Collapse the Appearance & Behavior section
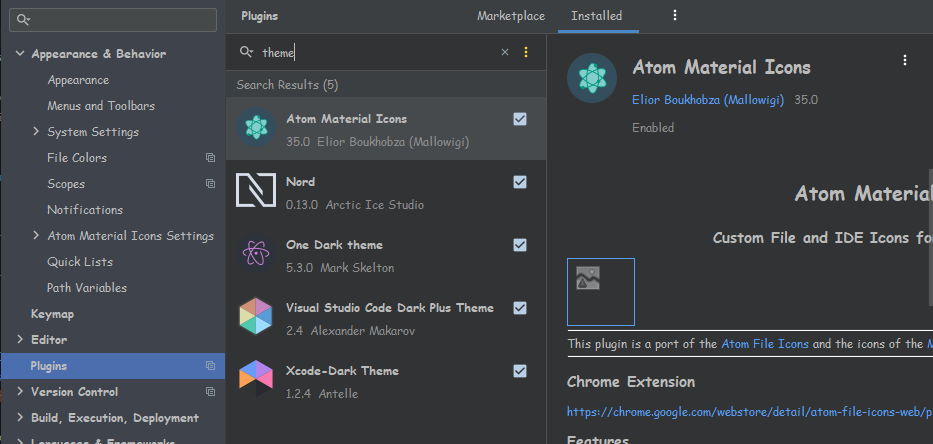This screenshot has width=933, height=444. (20, 54)
